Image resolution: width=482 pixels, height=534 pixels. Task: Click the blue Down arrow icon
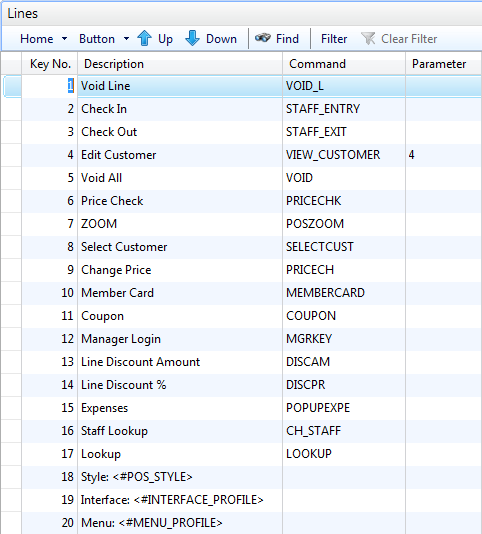(192, 38)
